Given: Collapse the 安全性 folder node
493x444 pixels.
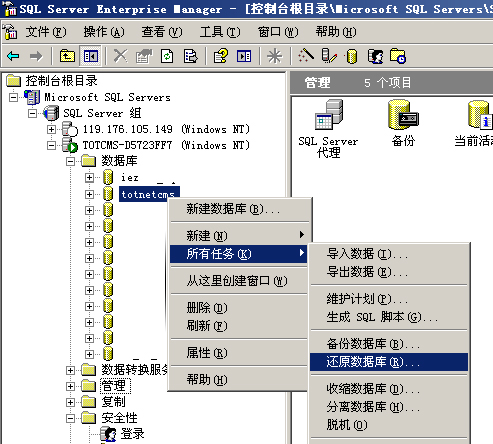Looking at the screenshot, I should (x=70, y=418).
